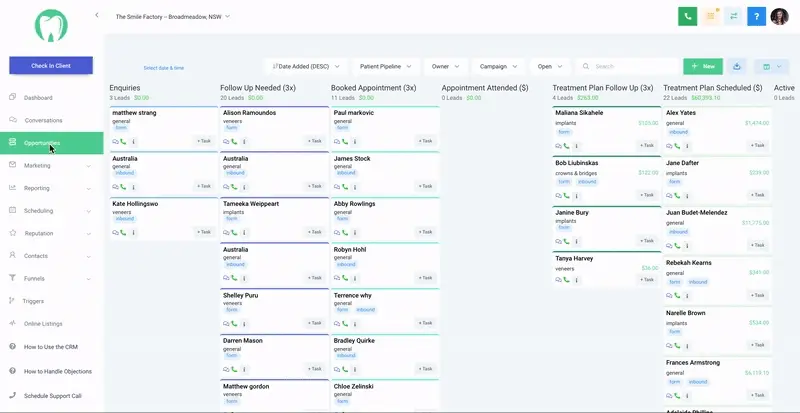Open the Owner filter dropdown

(x=445, y=66)
